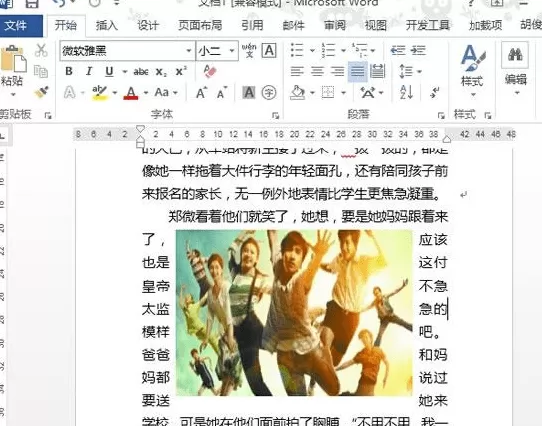Viewport: 542px width, 426px height.
Task: Expand the 小二 font size dropdown
Action: [x=232, y=51]
